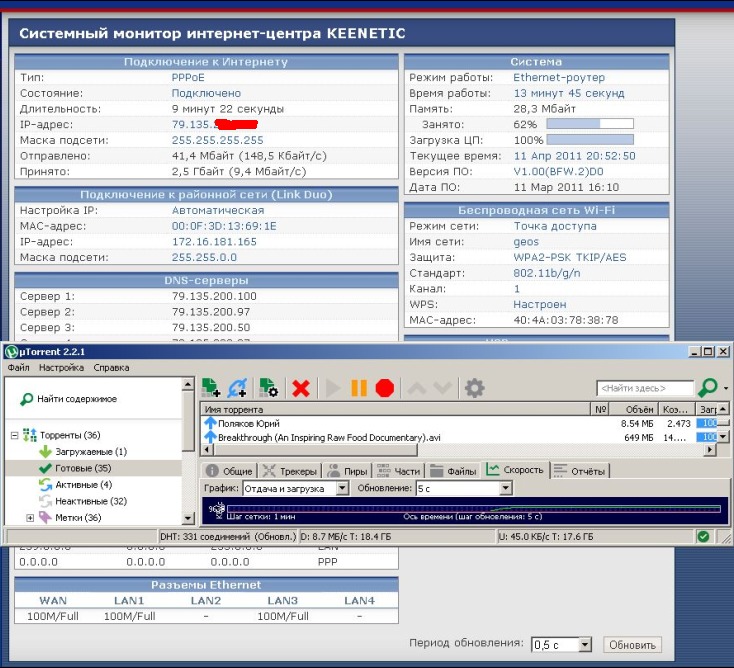734x668 pixels.
Task: Switch to the 'Пиры' tab
Action: [347, 471]
